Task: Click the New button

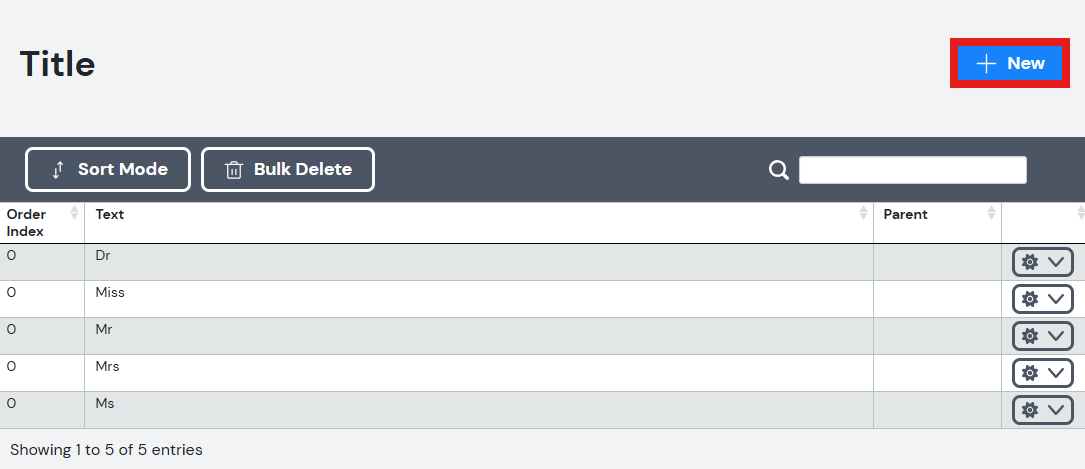Action: [x=1010, y=64]
